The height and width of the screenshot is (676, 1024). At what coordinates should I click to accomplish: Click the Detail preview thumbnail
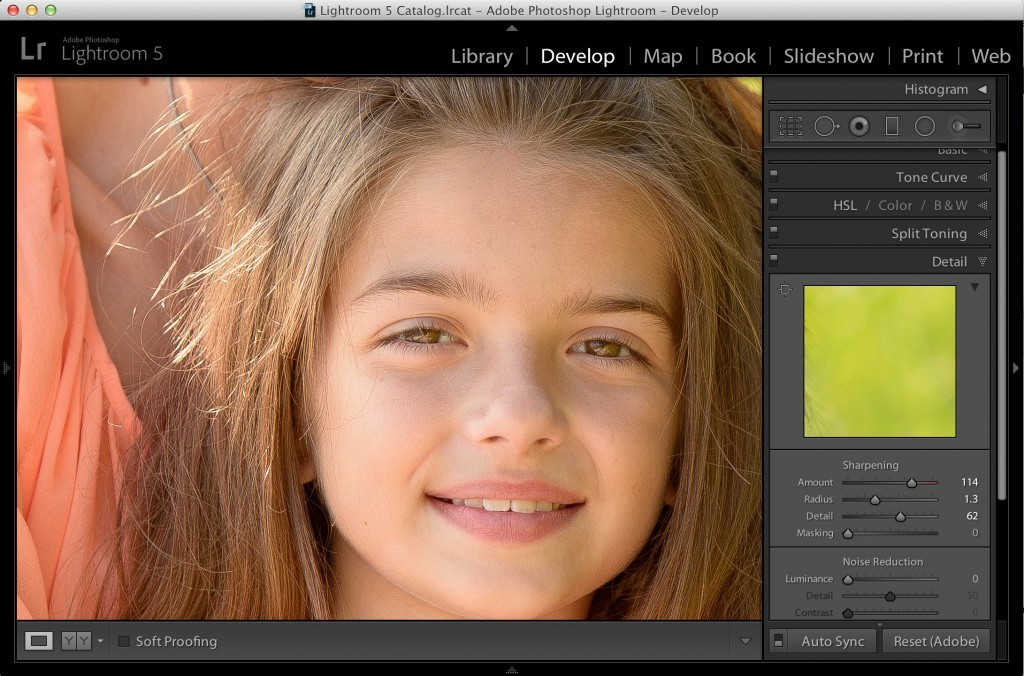(x=880, y=363)
